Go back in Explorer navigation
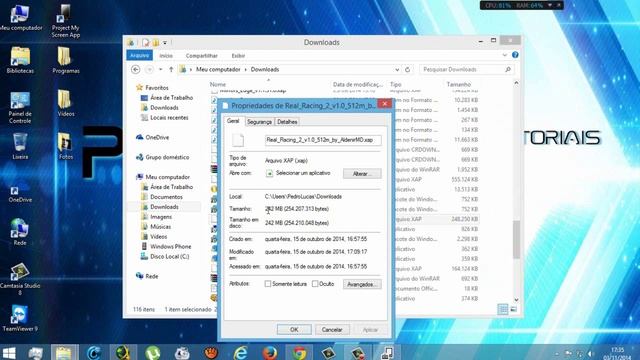This screenshot has height=360, width=640. coord(136,69)
